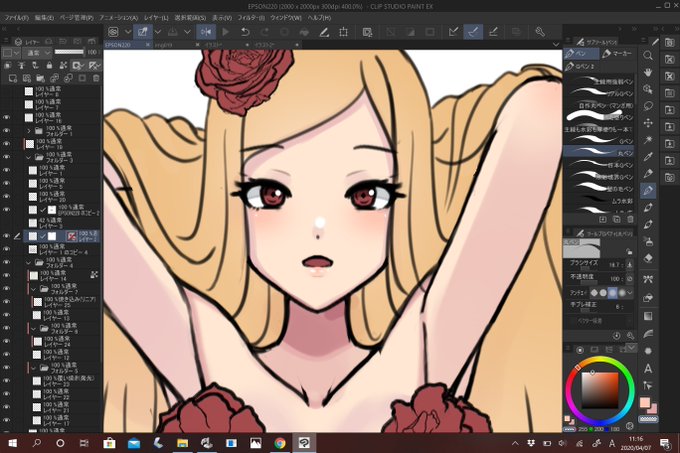Toggle visibility of レイヤー 19
The image size is (680, 453).
point(6,143)
